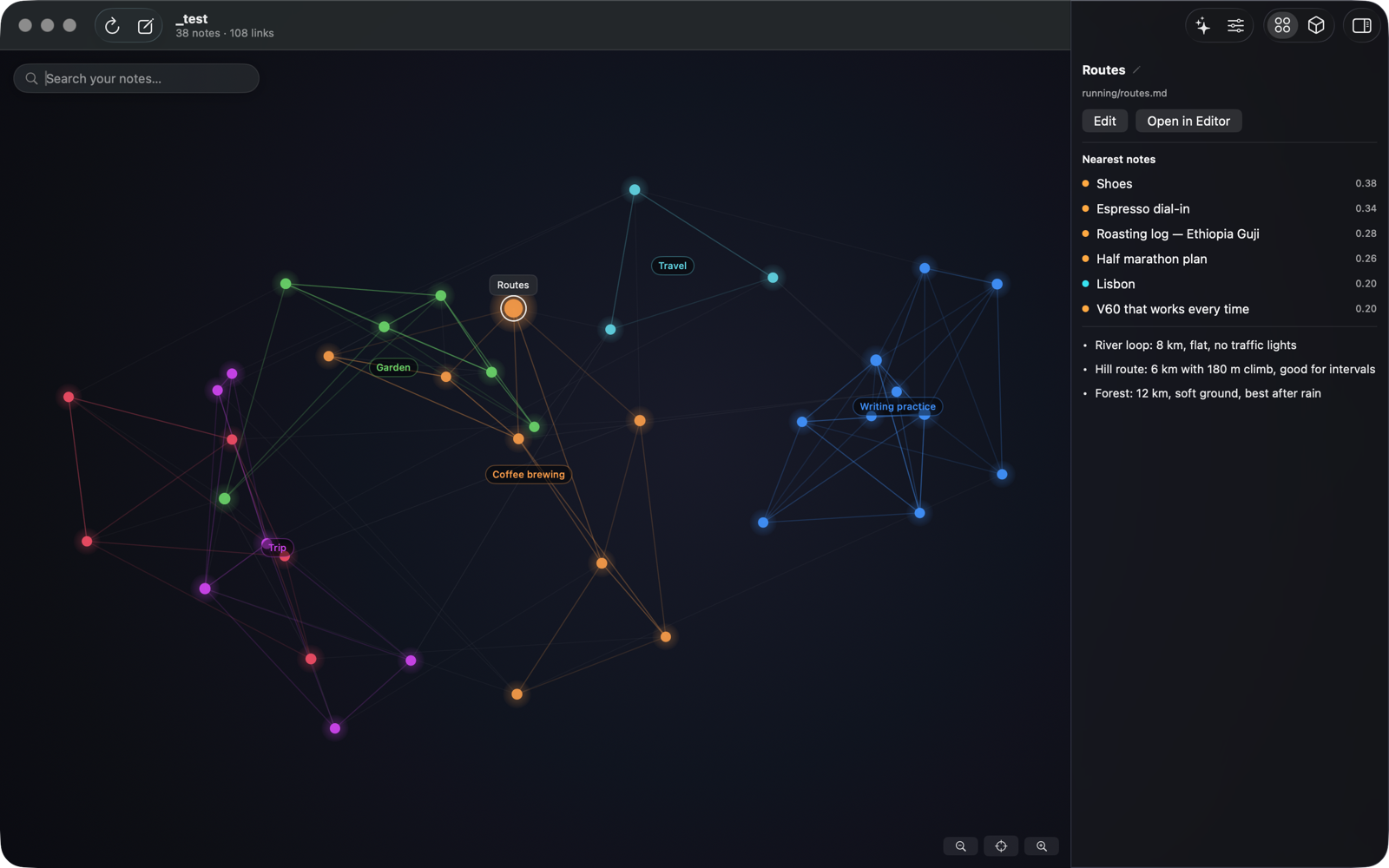Select the highlighted Routes node
The height and width of the screenshot is (868, 1389).
coord(513,308)
